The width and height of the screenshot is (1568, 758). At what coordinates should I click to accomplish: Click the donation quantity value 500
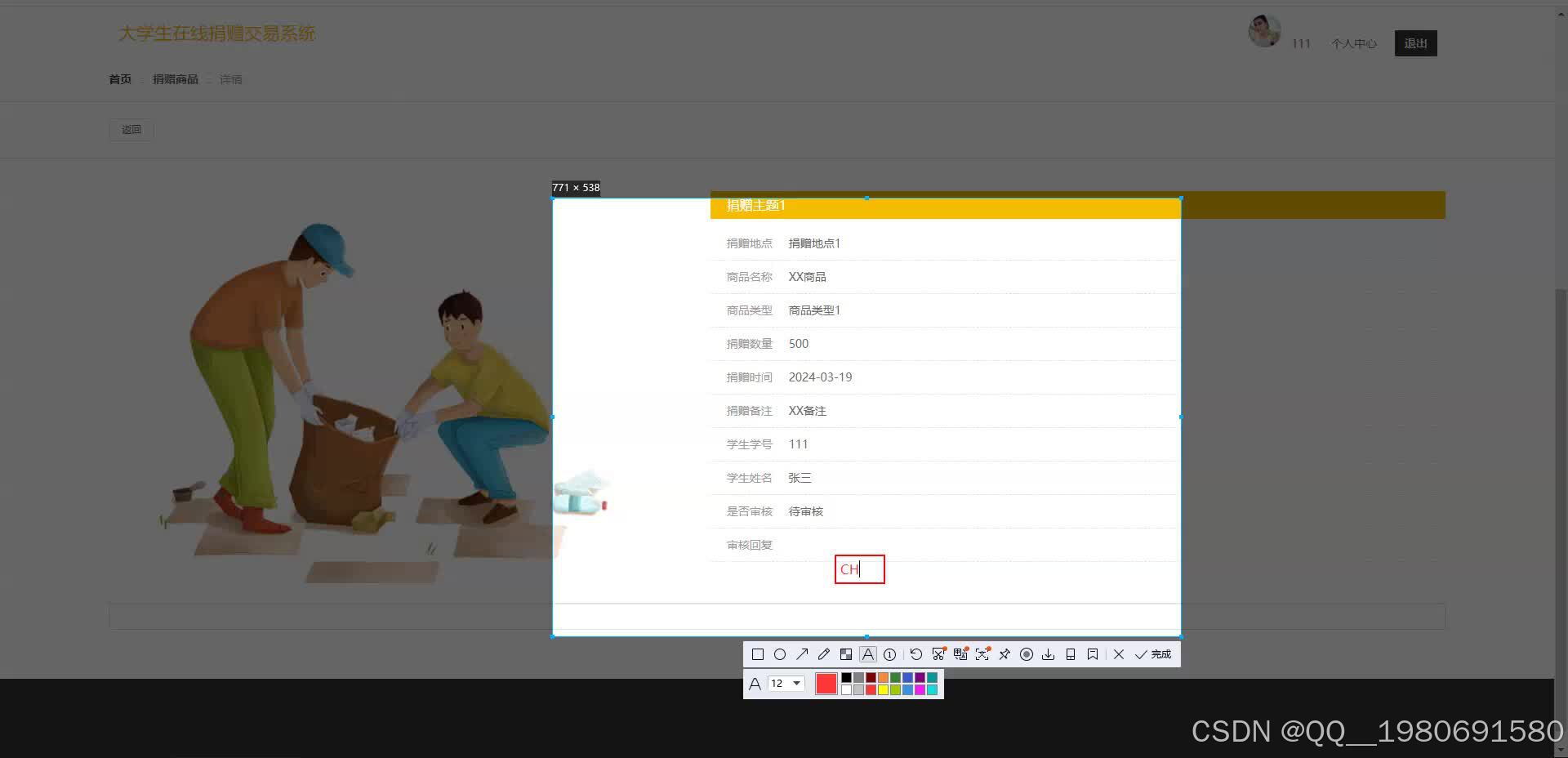coord(799,344)
